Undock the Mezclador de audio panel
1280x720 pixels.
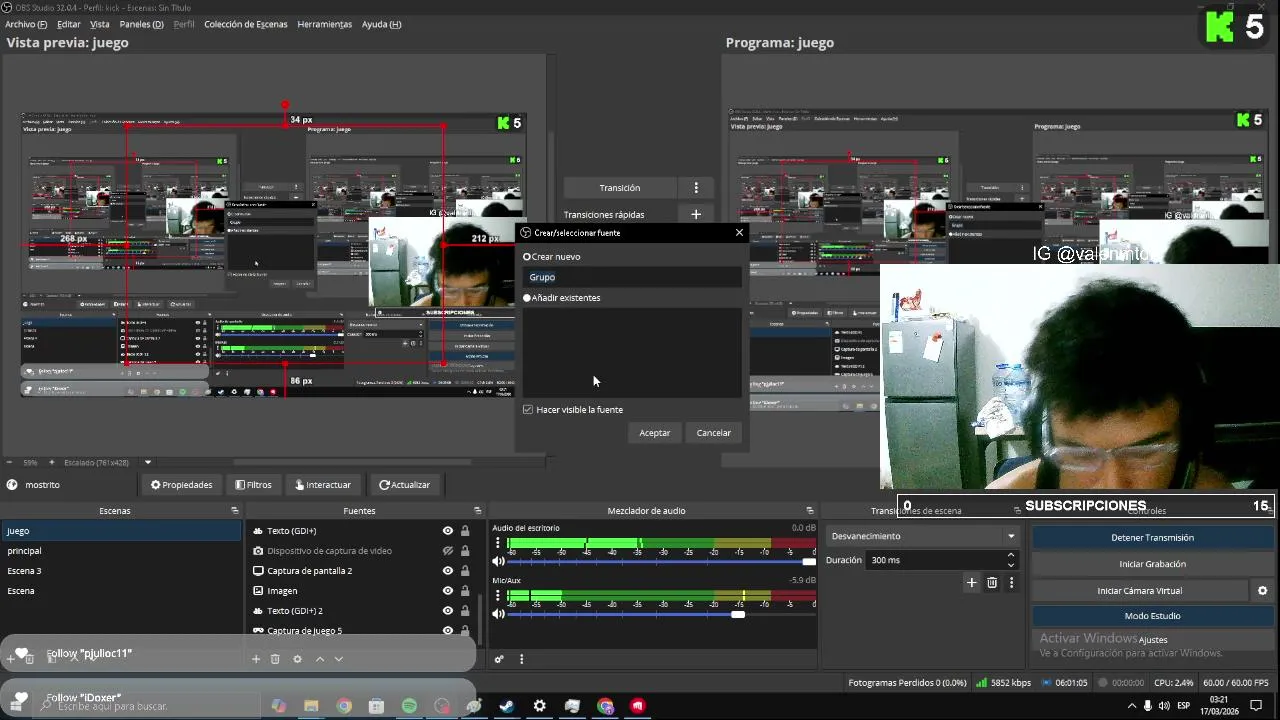(810, 511)
